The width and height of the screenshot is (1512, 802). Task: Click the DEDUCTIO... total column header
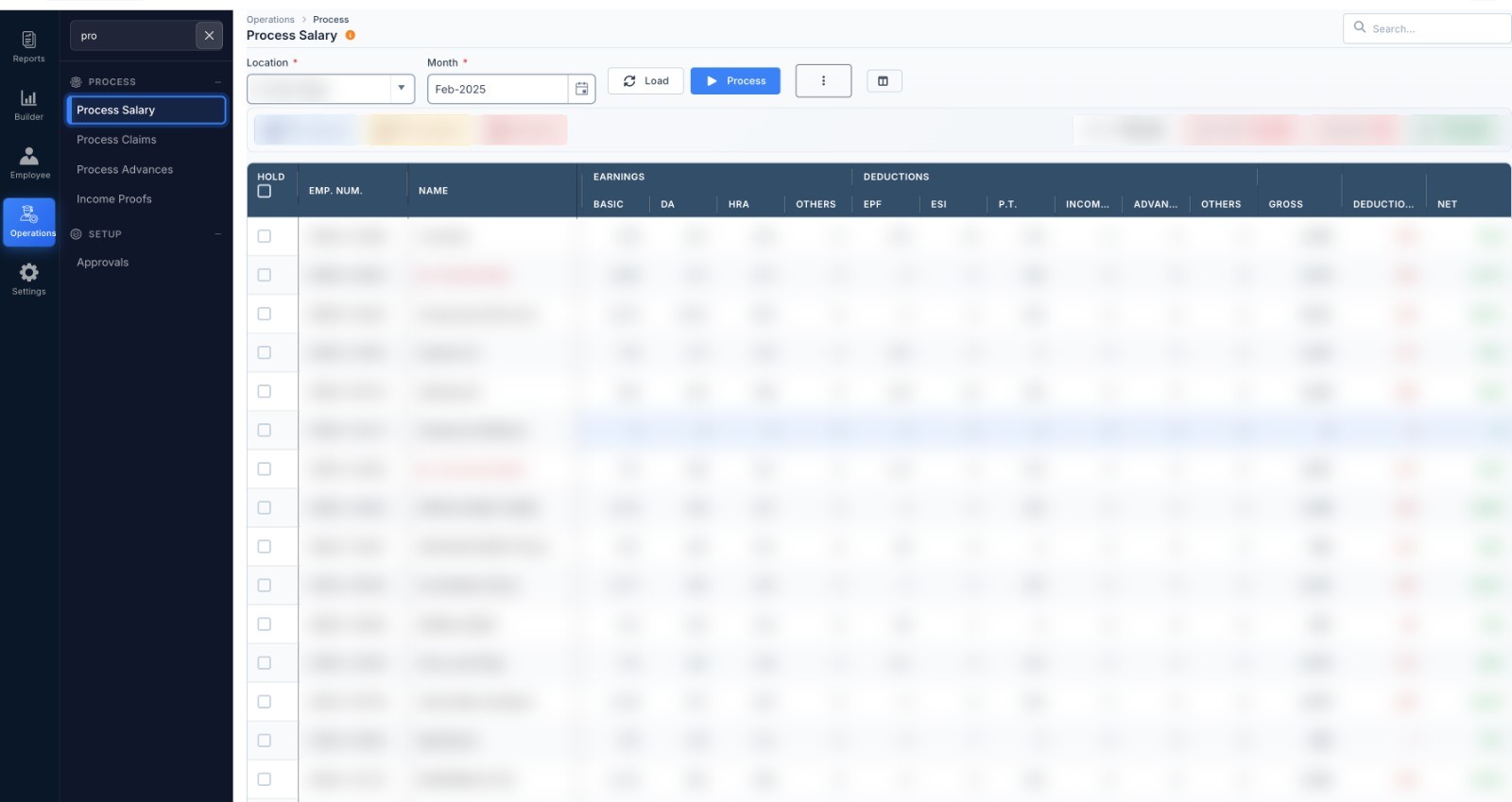pyautogui.click(x=1383, y=204)
